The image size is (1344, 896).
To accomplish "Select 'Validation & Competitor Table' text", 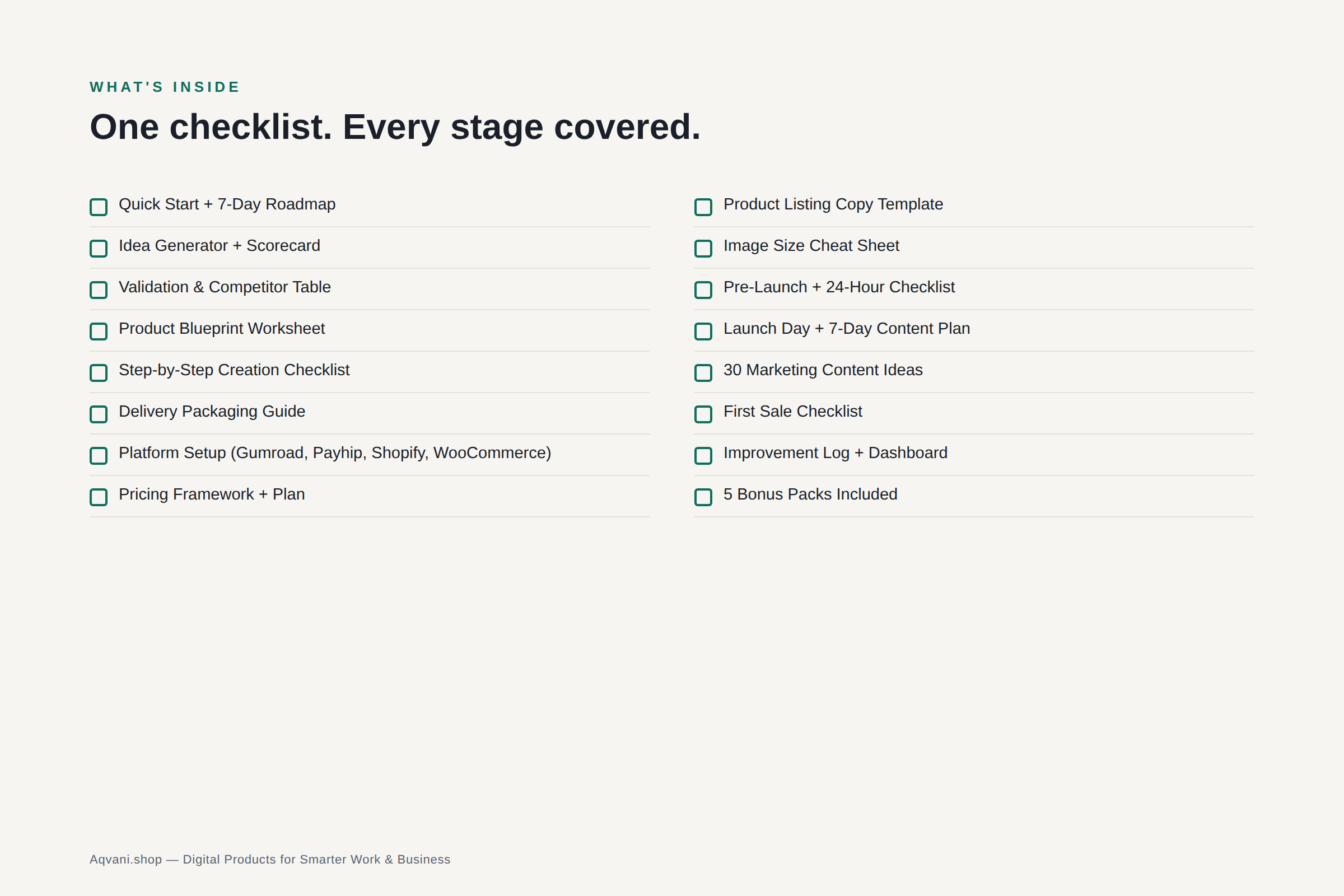I will [x=225, y=287].
